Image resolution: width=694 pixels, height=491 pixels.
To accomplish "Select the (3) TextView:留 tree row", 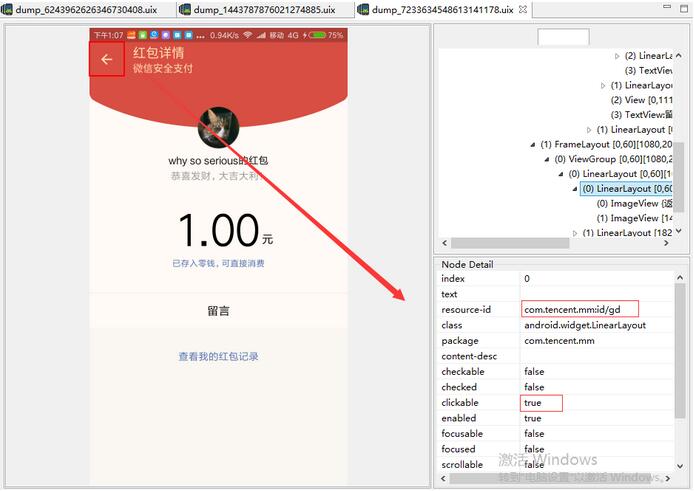I will 641,115.
